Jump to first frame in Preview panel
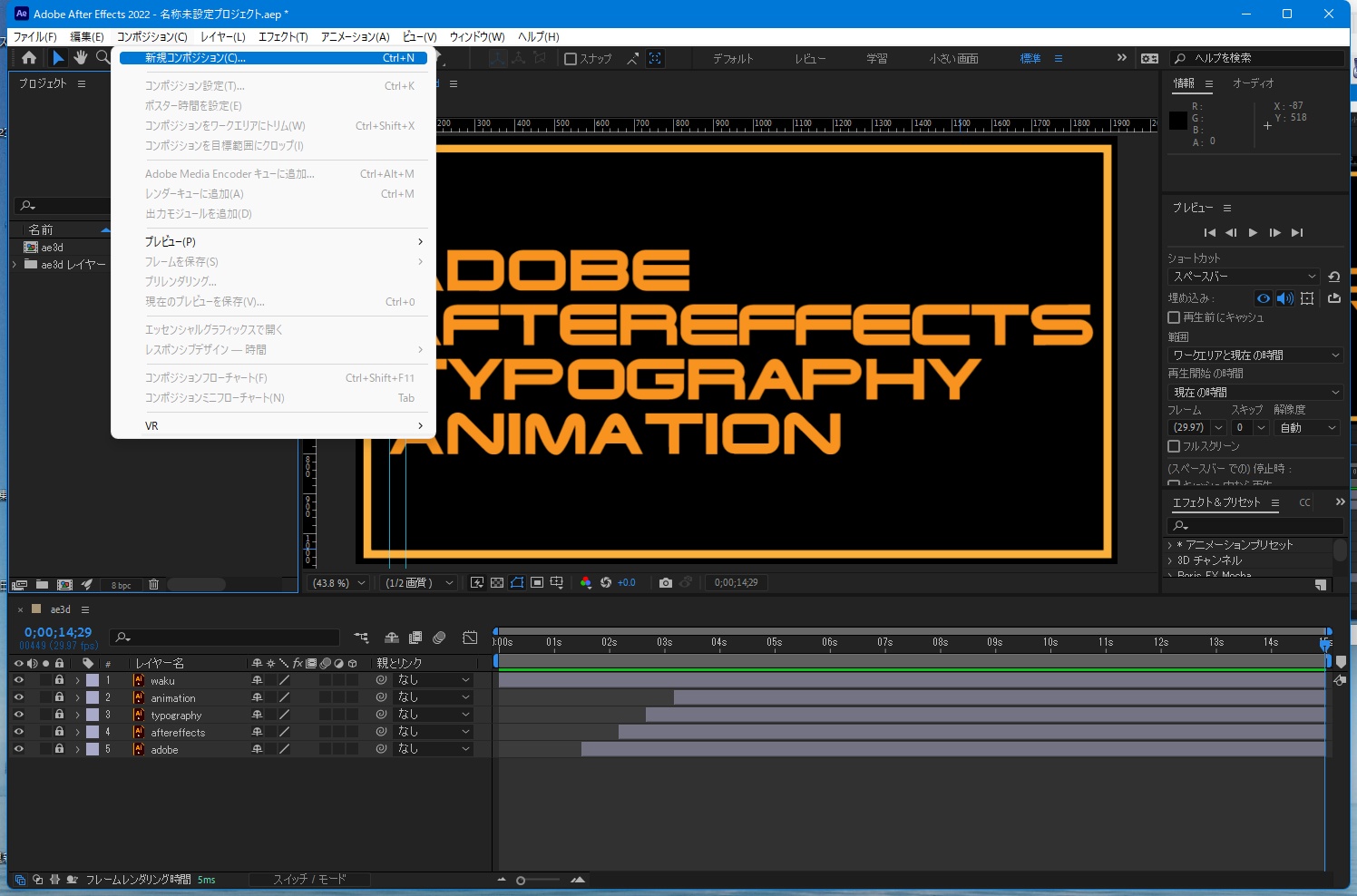Screen dimensions: 1357x896 point(1209,233)
